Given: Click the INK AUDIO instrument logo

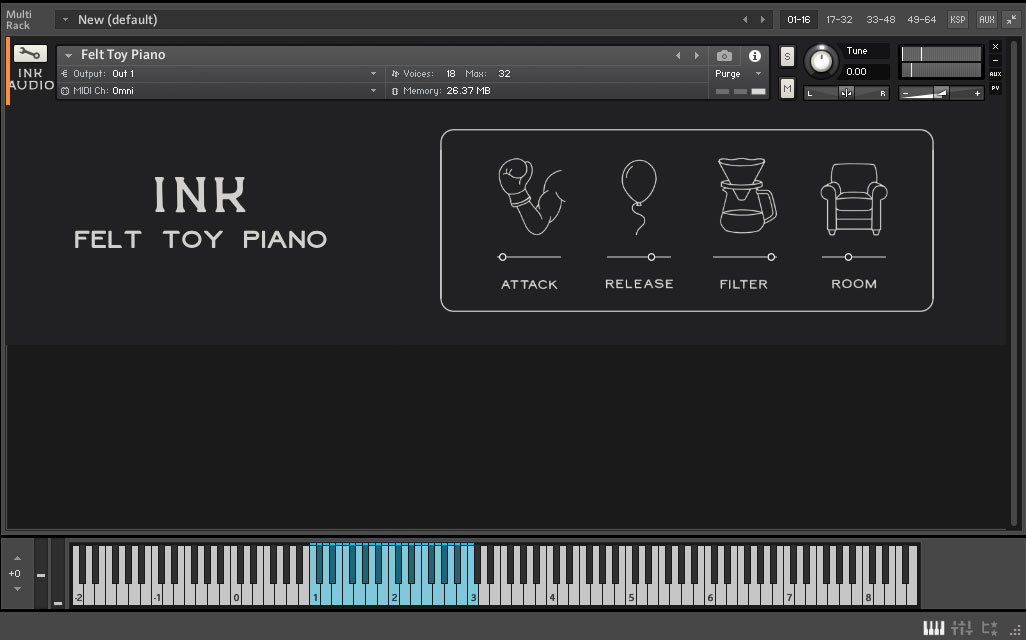Looking at the screenshot, I should pyautogui.click(x=31, y=79).
